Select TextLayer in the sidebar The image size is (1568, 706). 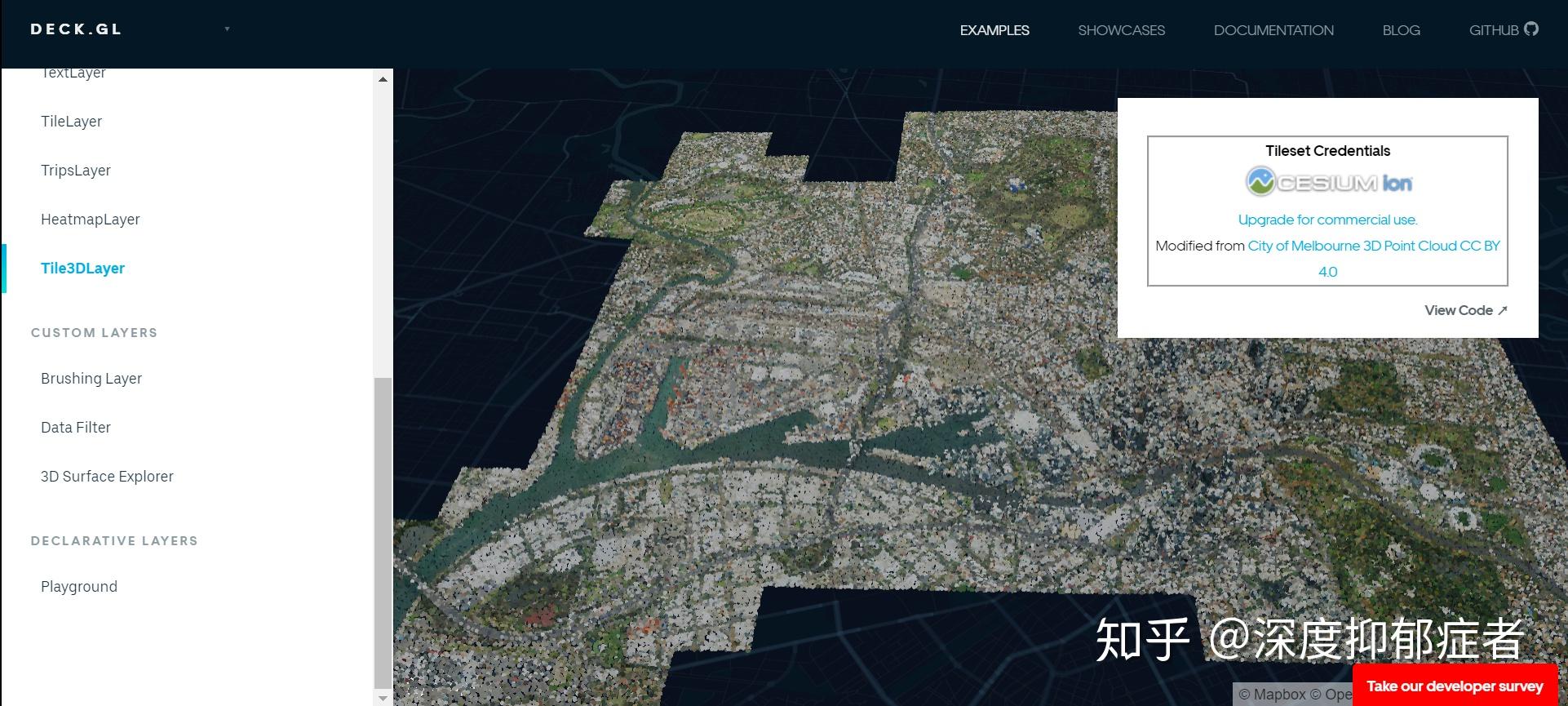pos(73,73)
